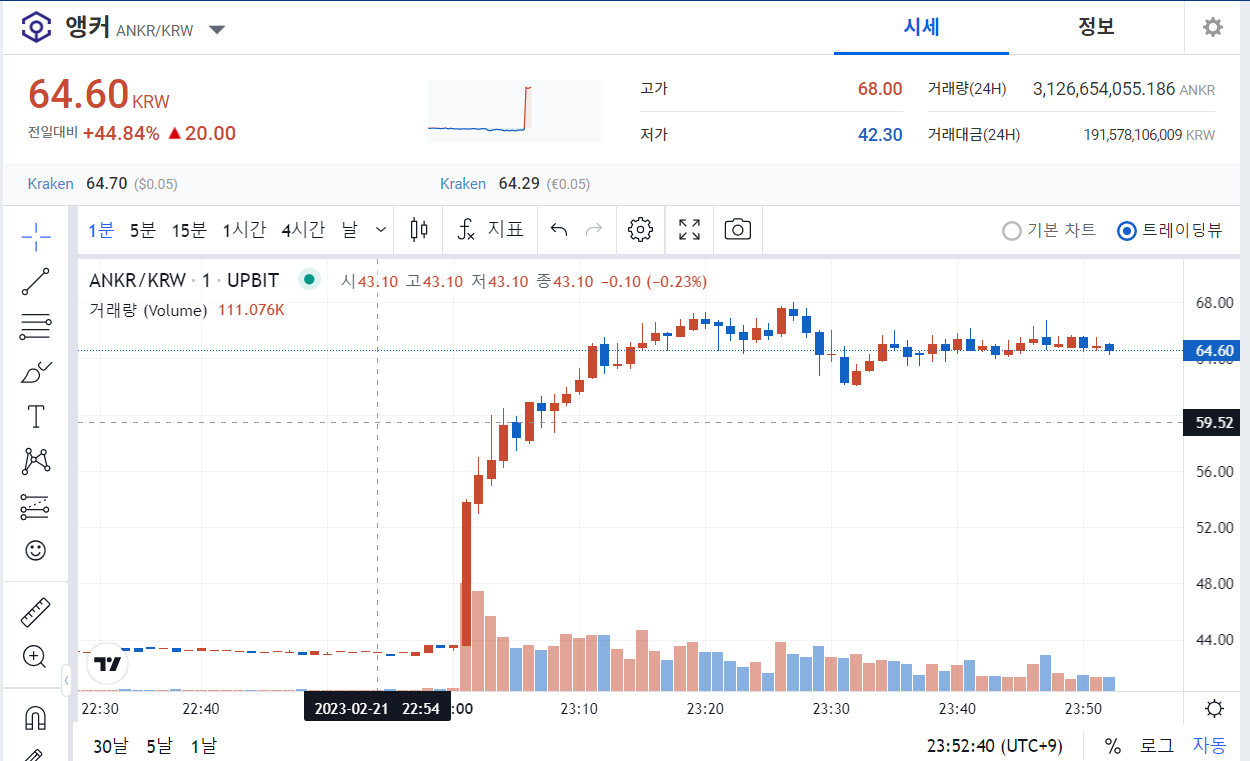Take a chart snapshot with camera icon
The height and width of the screenshot is (761, 1250).
click(x=737, y=230)
